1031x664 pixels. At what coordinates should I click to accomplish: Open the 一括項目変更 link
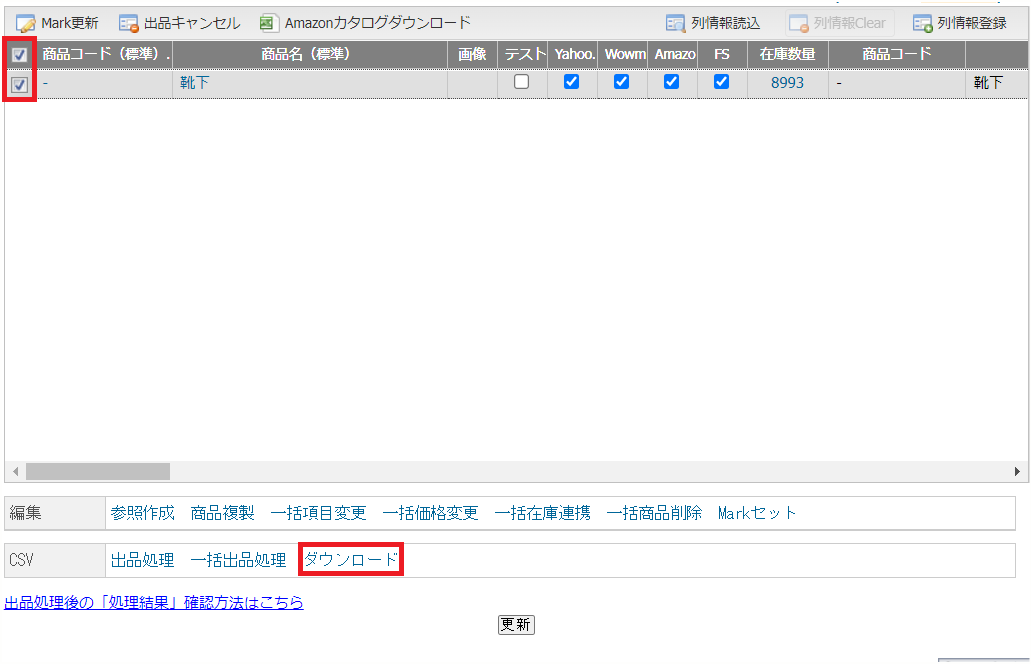[318, 513]
